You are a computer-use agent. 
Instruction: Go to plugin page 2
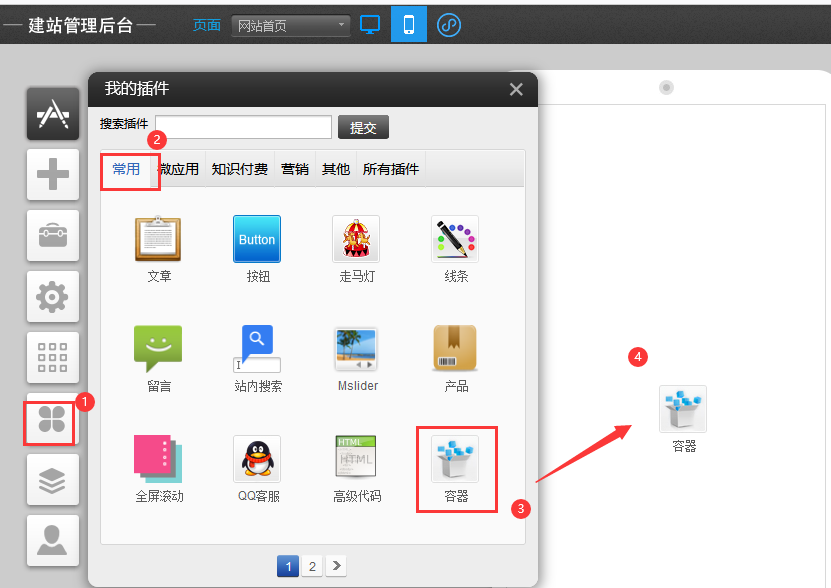pyautogui.click(x=312, y=566)
